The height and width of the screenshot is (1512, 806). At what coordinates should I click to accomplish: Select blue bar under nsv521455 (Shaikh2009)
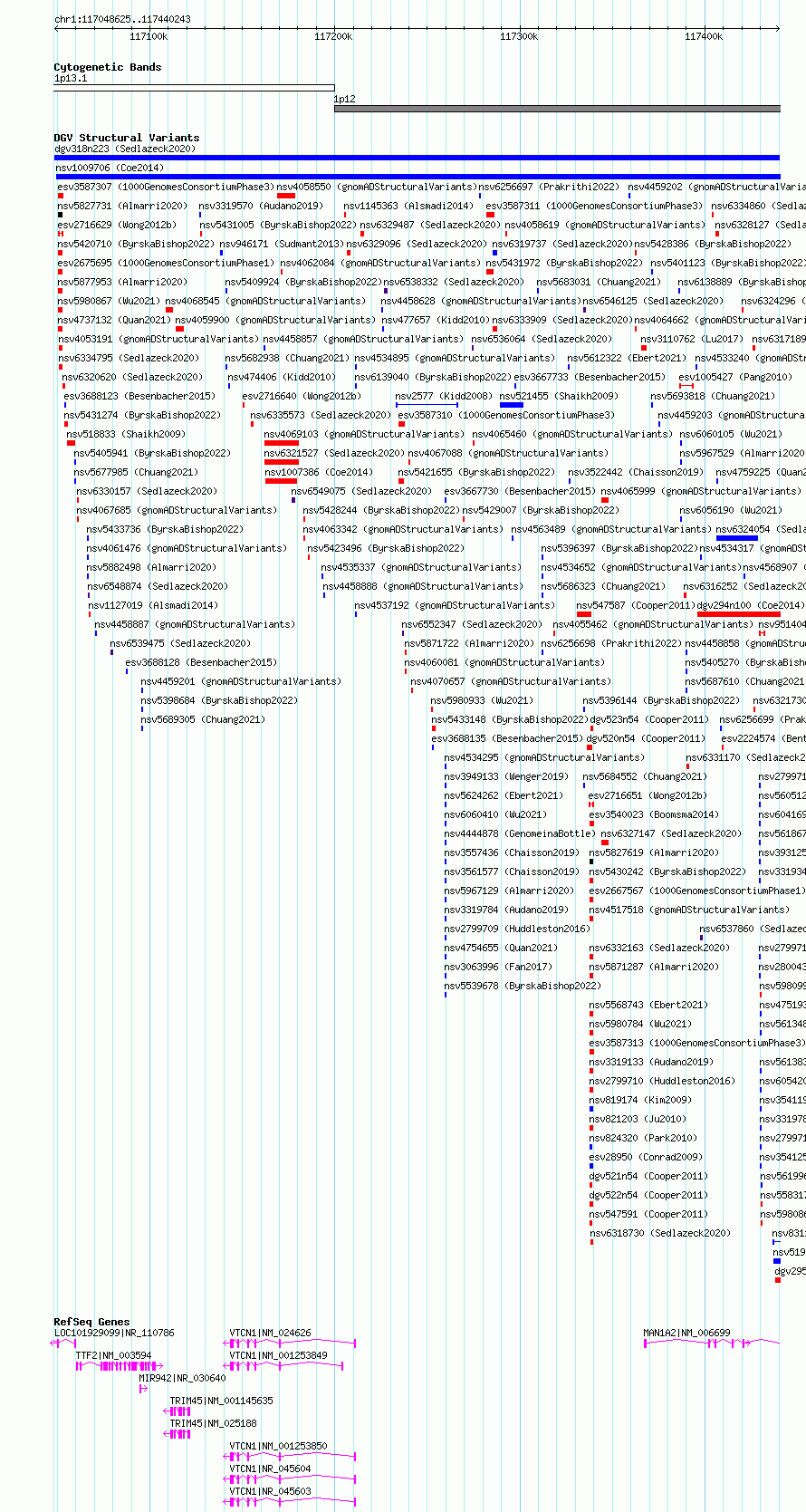pos(511,405)
